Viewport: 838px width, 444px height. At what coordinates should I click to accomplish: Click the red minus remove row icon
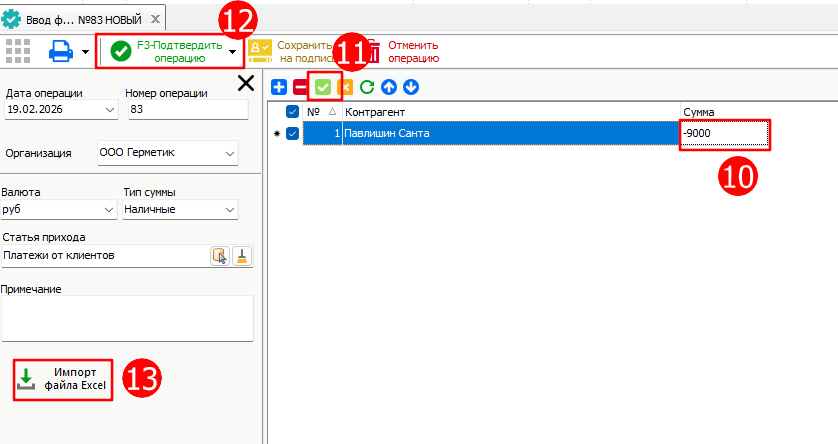tap(300, 87)
